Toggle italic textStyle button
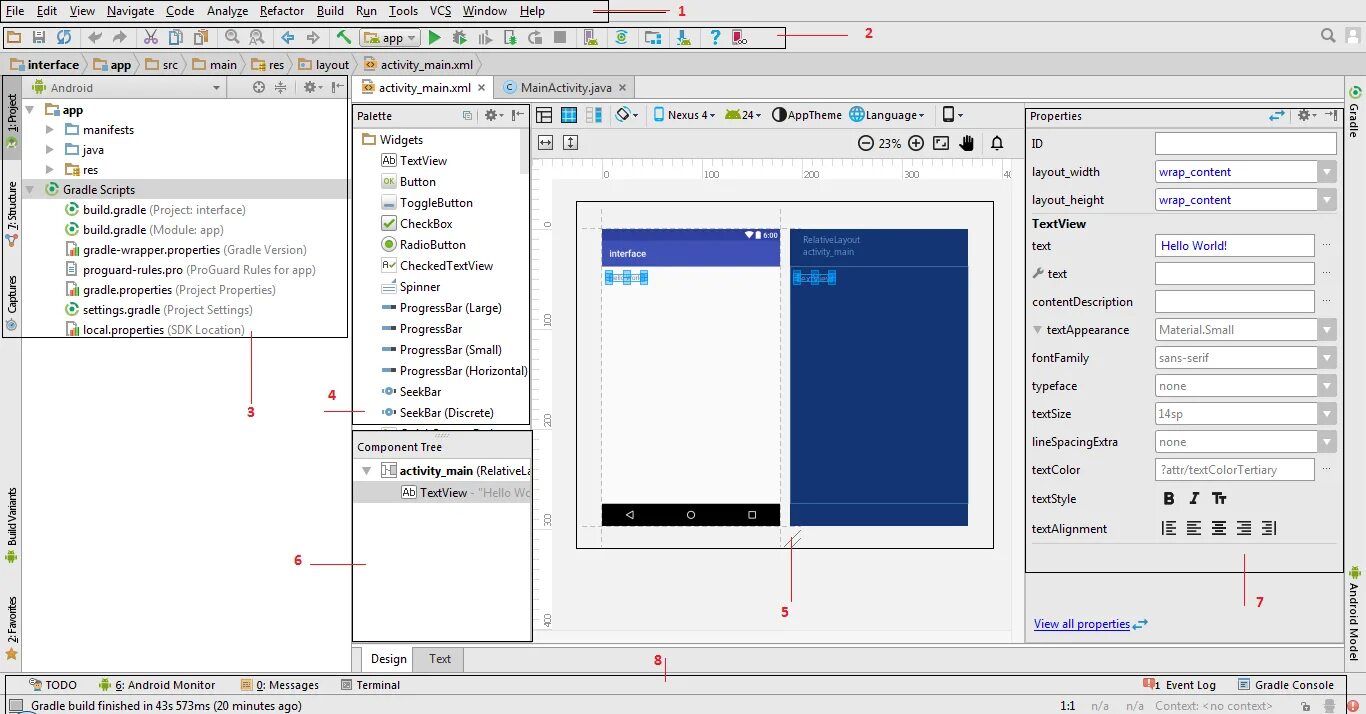This screenshot has width=1366, height=714. tap(1194, 498)
